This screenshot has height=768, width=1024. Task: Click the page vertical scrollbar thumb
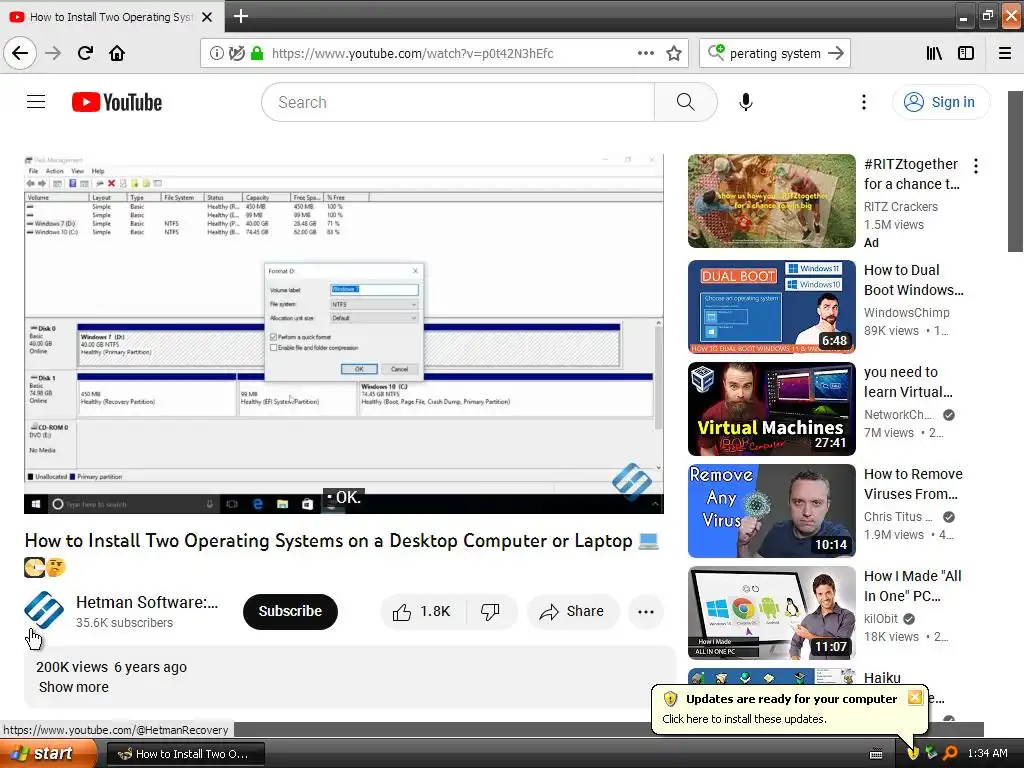[x=1015, y=171]
